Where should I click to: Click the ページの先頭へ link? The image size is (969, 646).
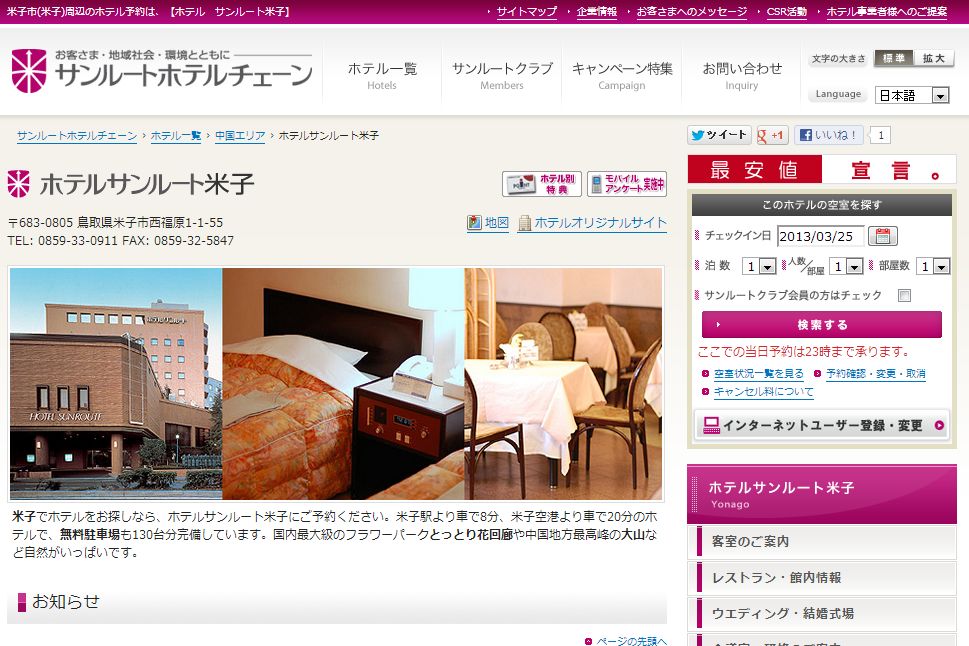point(632,641)
